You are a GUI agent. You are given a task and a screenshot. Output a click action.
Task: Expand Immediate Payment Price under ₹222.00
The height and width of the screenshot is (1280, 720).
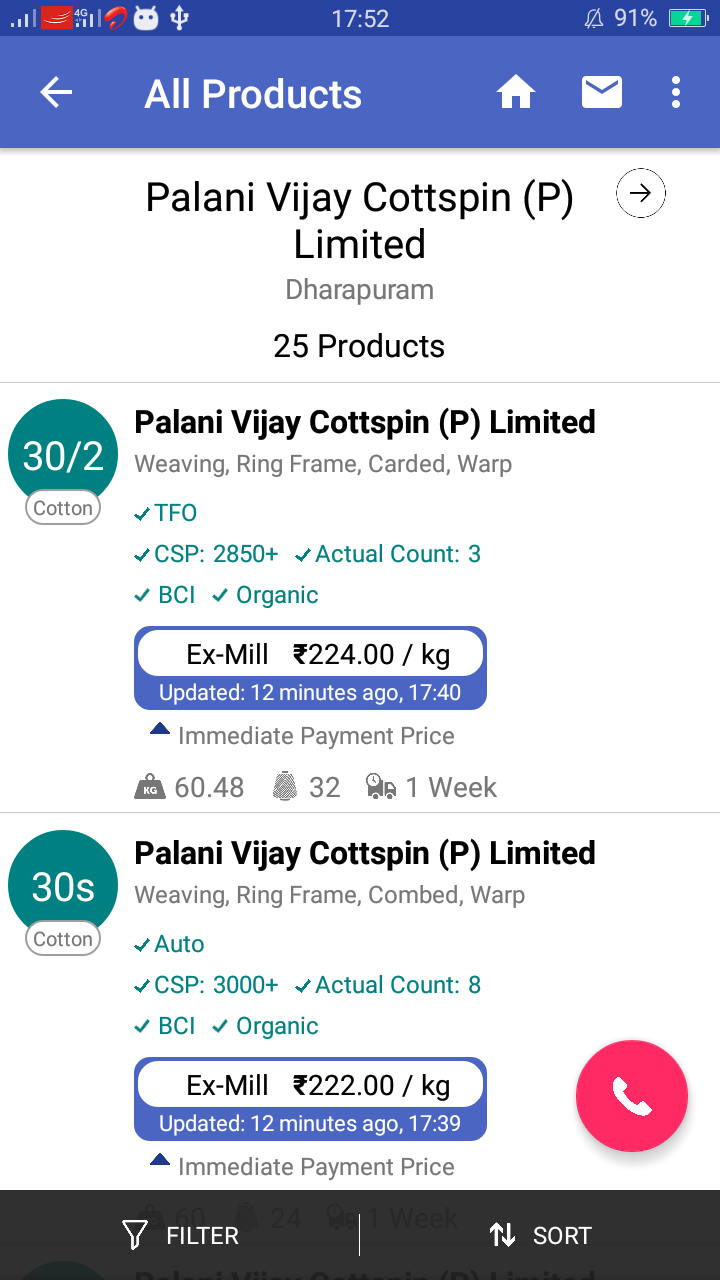(x=301, y=1167)
